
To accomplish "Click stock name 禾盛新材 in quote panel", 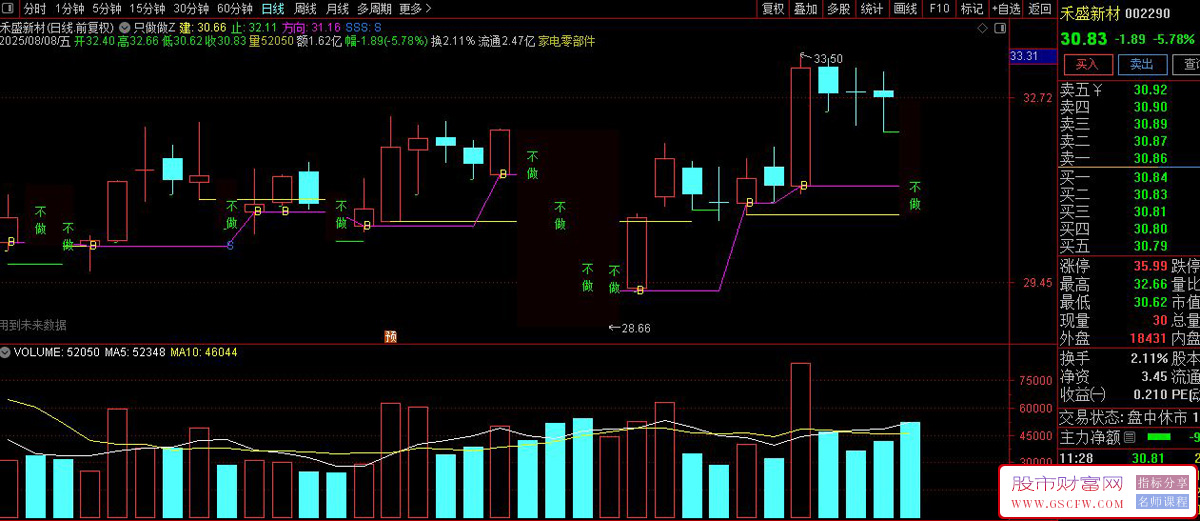I will 1090,14.
